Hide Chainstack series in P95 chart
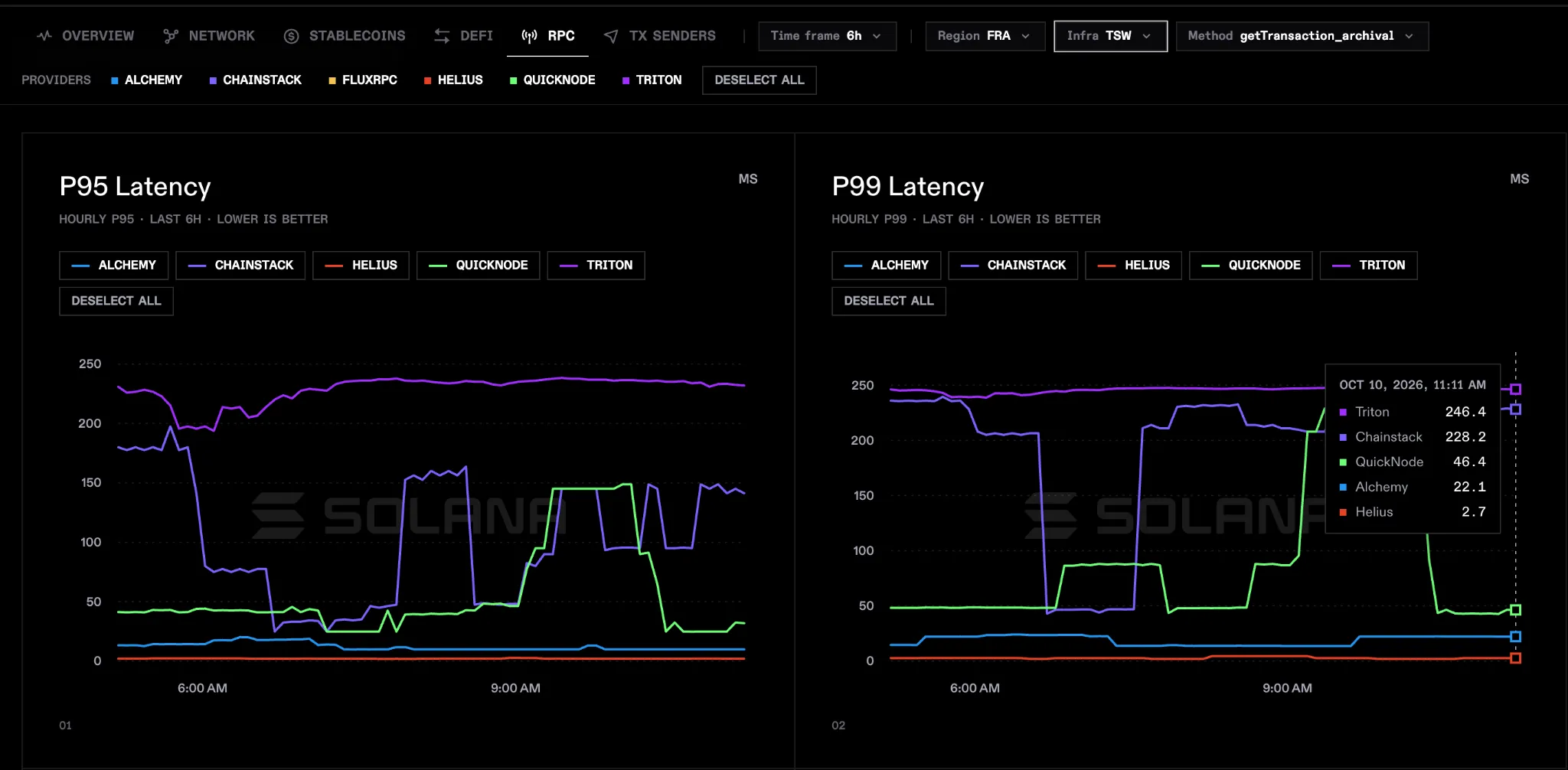This screenshot has width=1568, height=770. (x=240, y=265)
